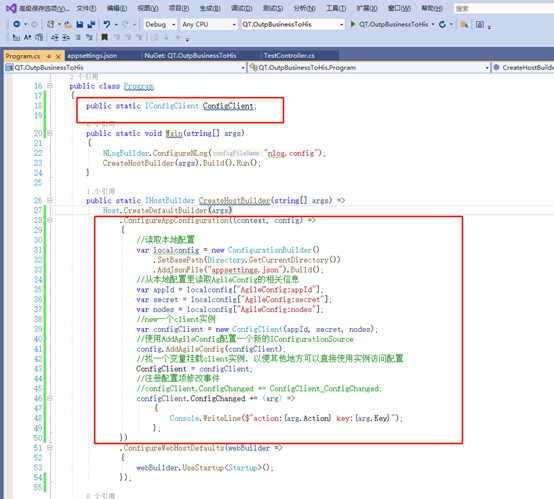
Task: Open the Any CPU platform dropdown
Action: 208,24
